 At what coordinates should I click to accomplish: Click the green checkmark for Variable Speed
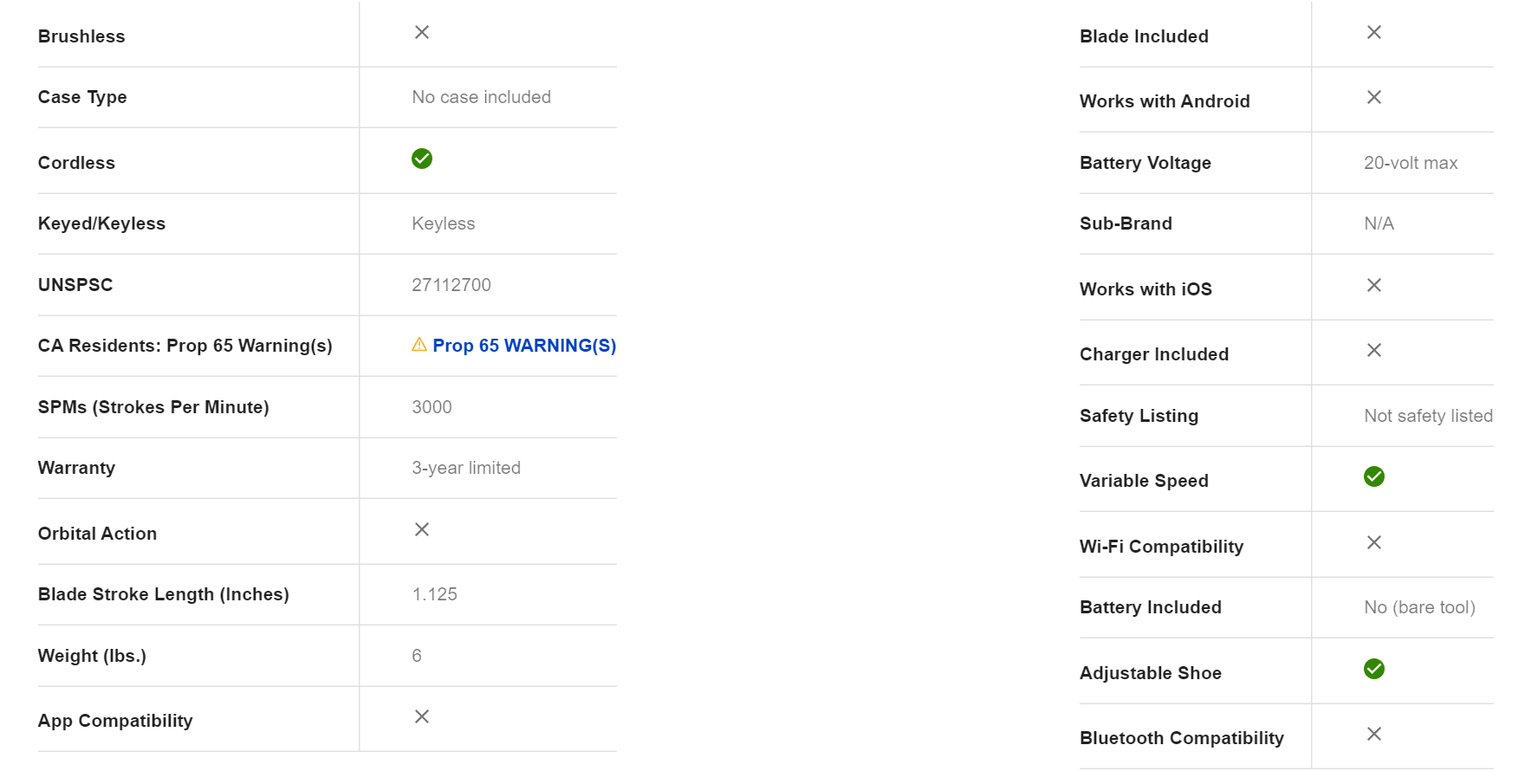click(1374, 476)
